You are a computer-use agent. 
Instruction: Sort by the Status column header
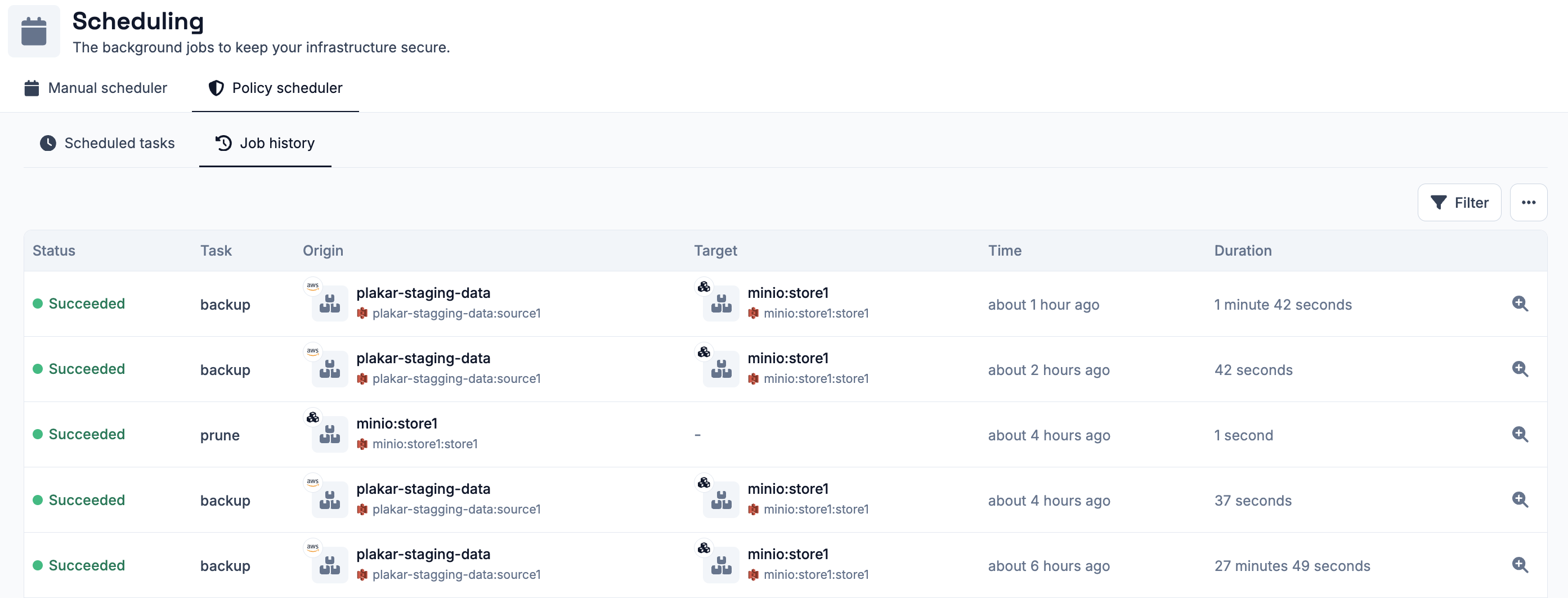click(54, 251)
